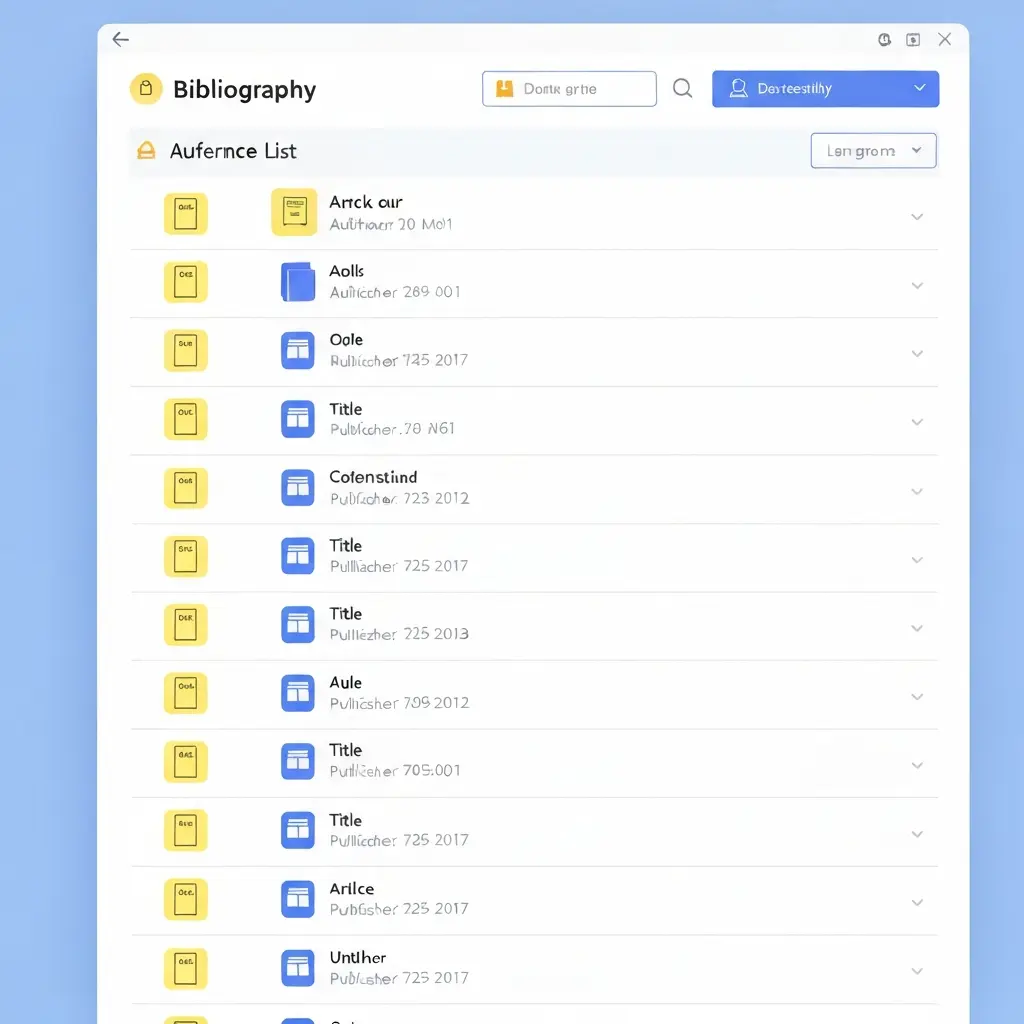
Task: Click yellow document icon beside Arrck our
Action: 294,212
